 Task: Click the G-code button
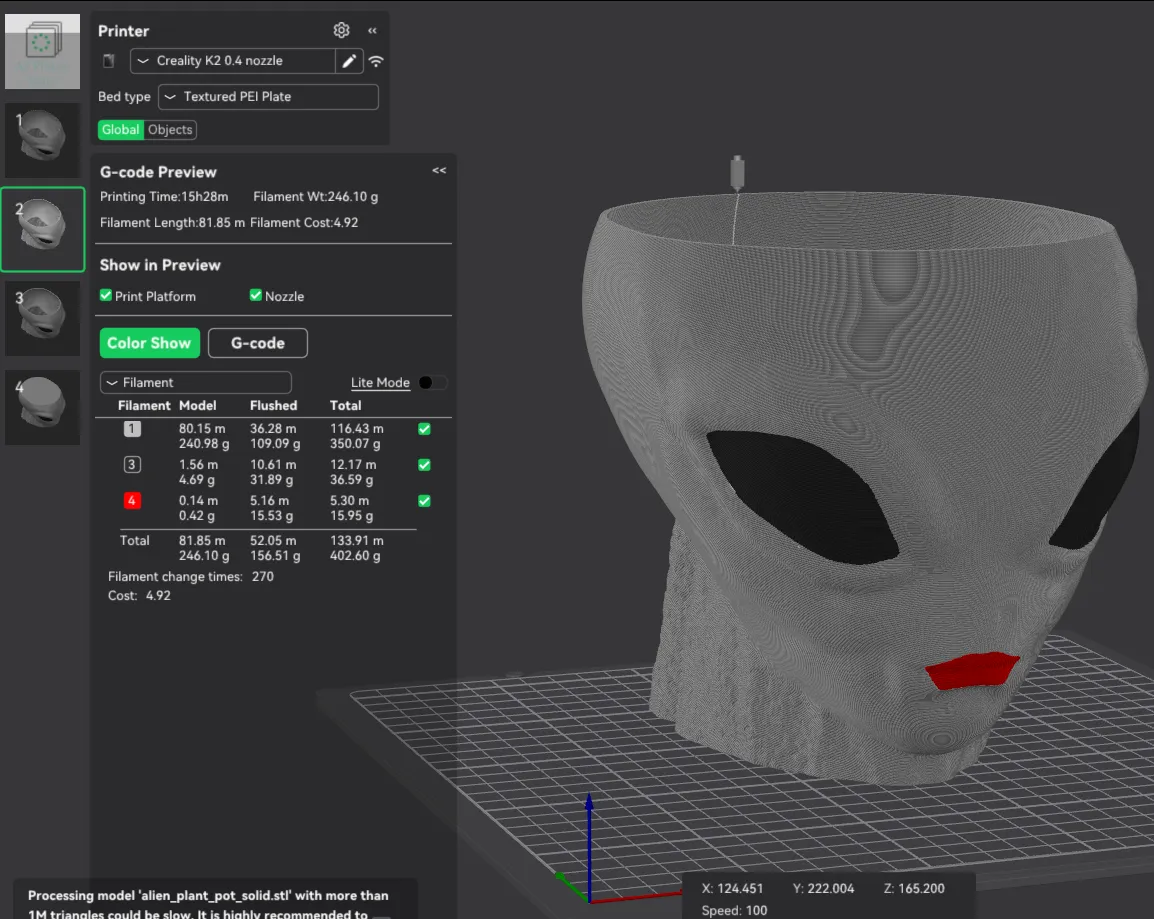pyautogui.click(x=258, y=343)
